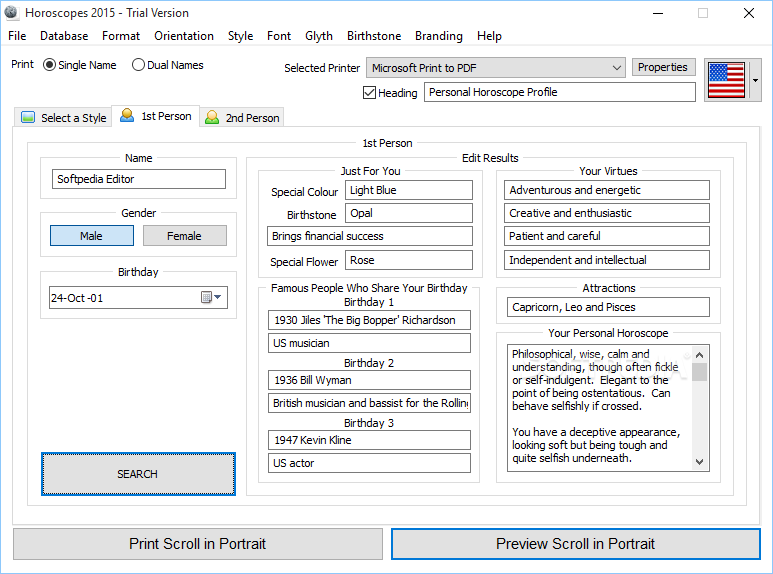
Task: Open the Help menu
Action: coord(489,36)
